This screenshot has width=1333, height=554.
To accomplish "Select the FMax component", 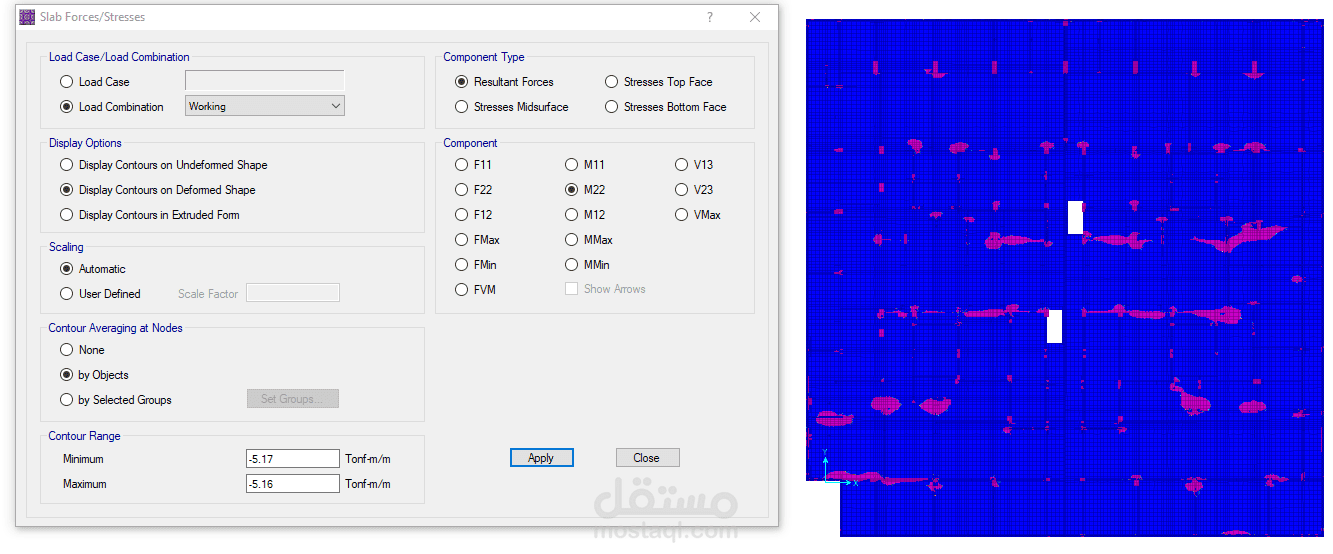I will coord(462,240).
